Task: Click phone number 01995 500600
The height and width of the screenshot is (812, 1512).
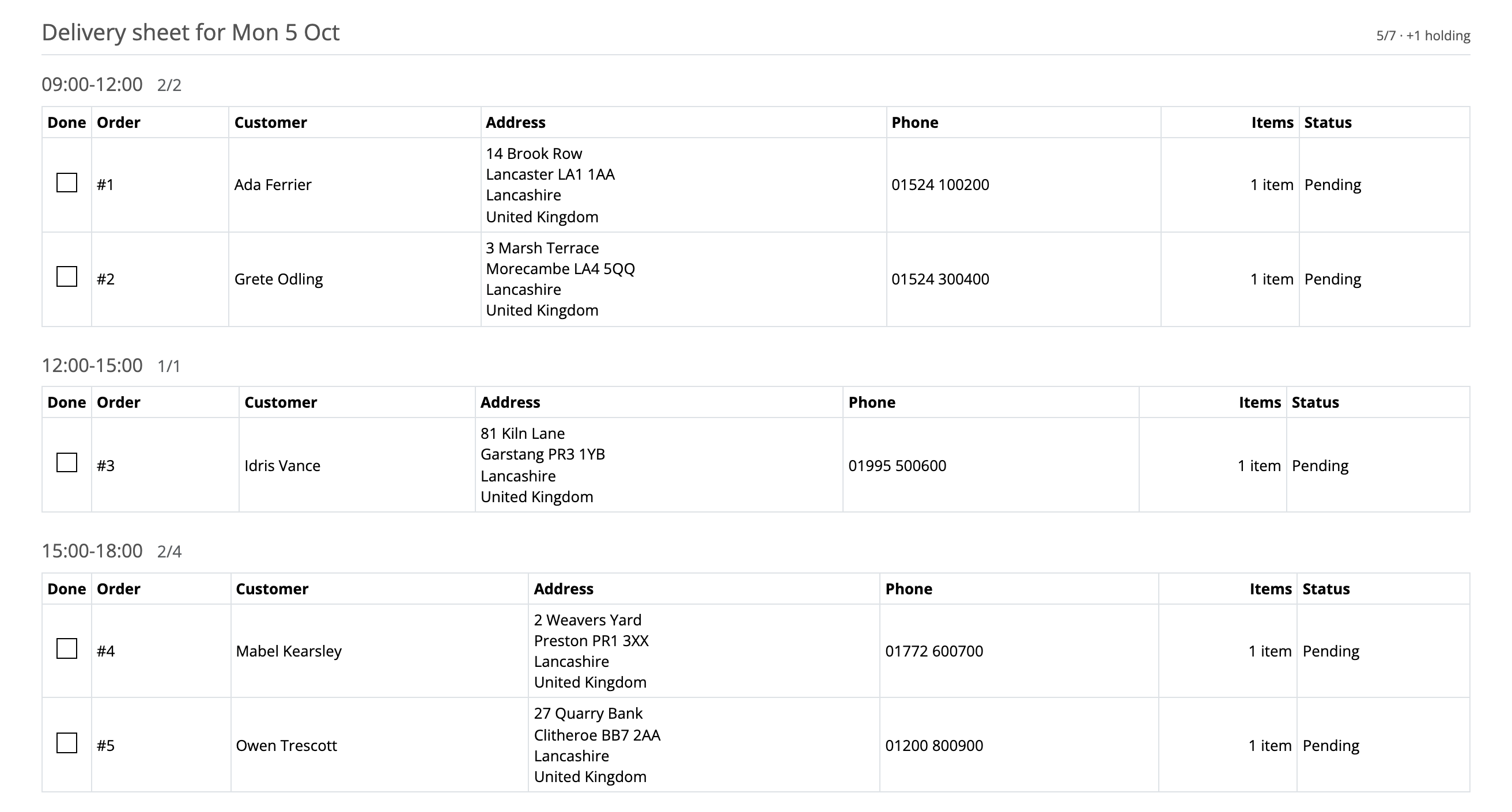Action: pos(897,466)
